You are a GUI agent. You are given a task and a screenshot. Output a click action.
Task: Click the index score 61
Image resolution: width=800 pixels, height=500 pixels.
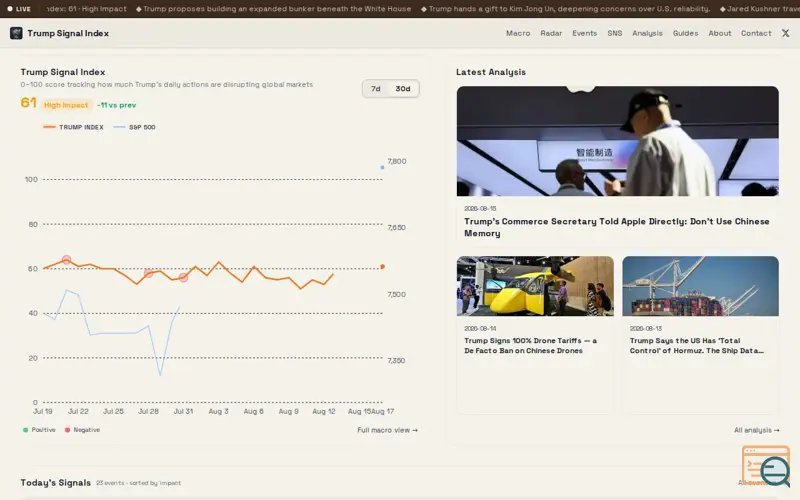(x=29, y=103)
